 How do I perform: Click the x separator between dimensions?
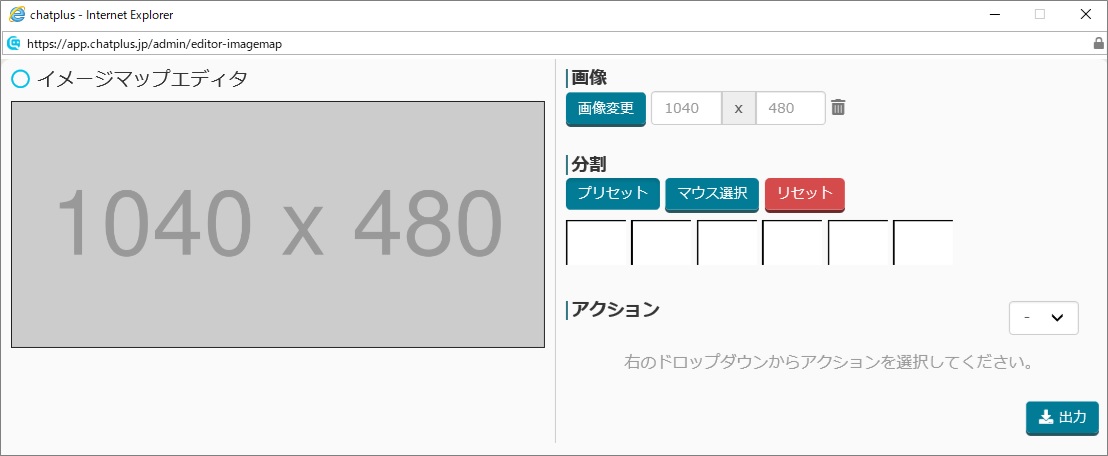click(738, 108)
